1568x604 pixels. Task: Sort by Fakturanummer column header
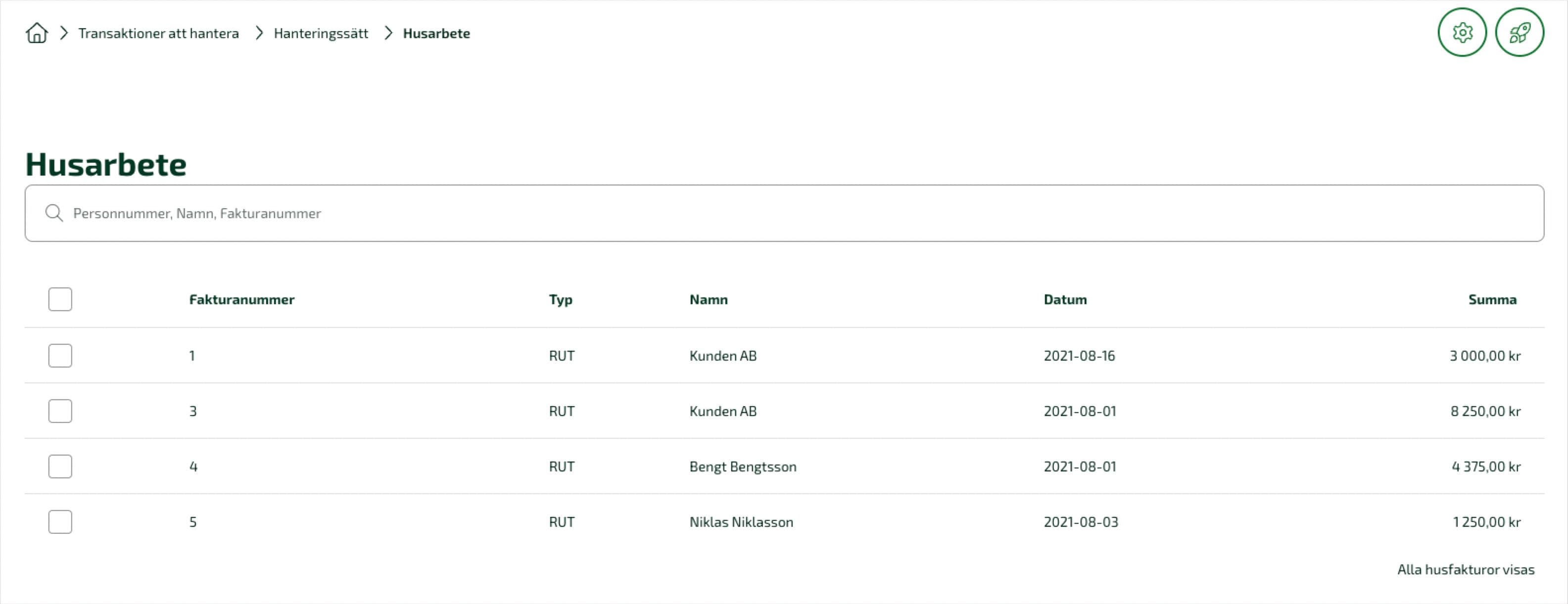241,299
